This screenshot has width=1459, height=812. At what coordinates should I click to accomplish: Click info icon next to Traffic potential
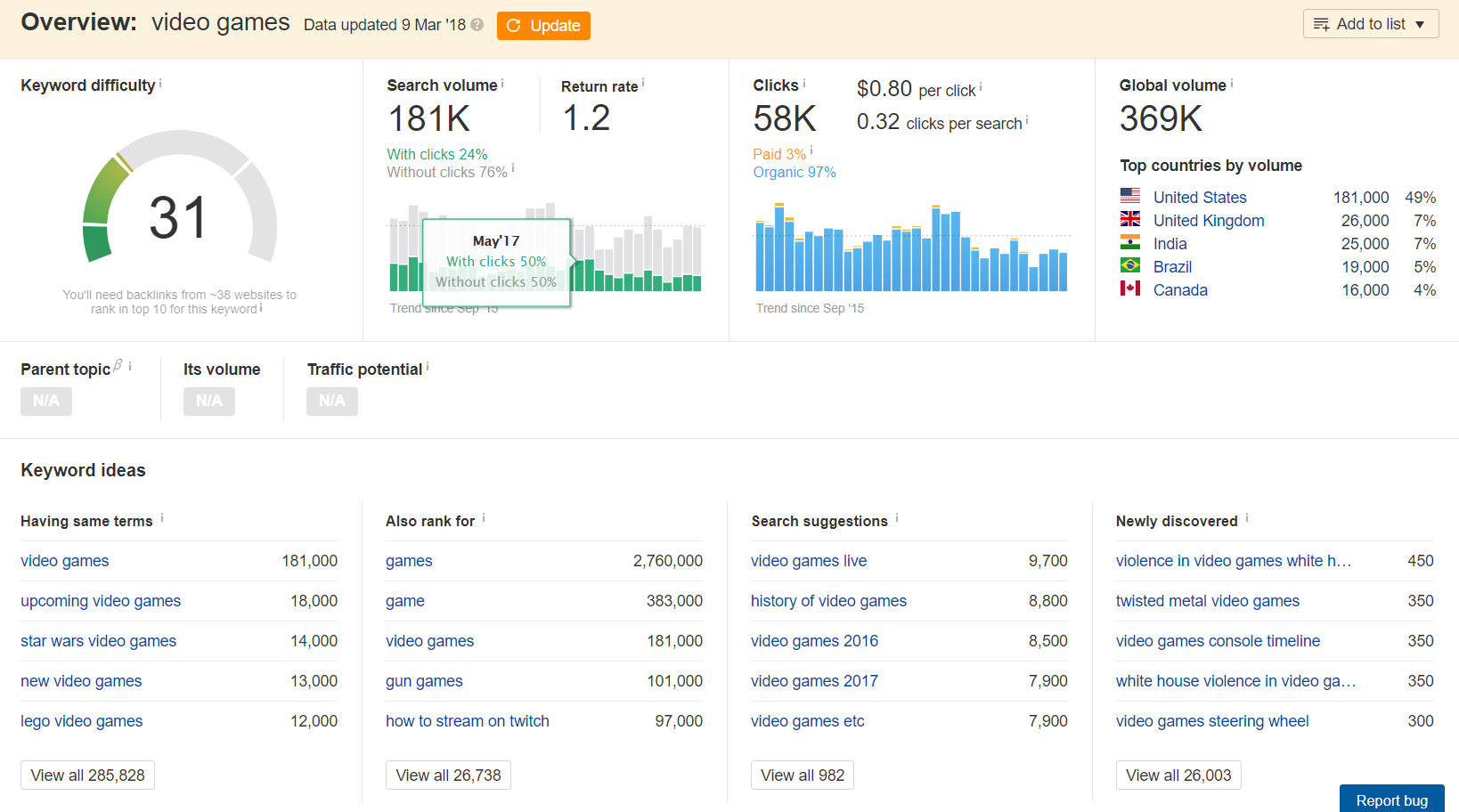428,366
